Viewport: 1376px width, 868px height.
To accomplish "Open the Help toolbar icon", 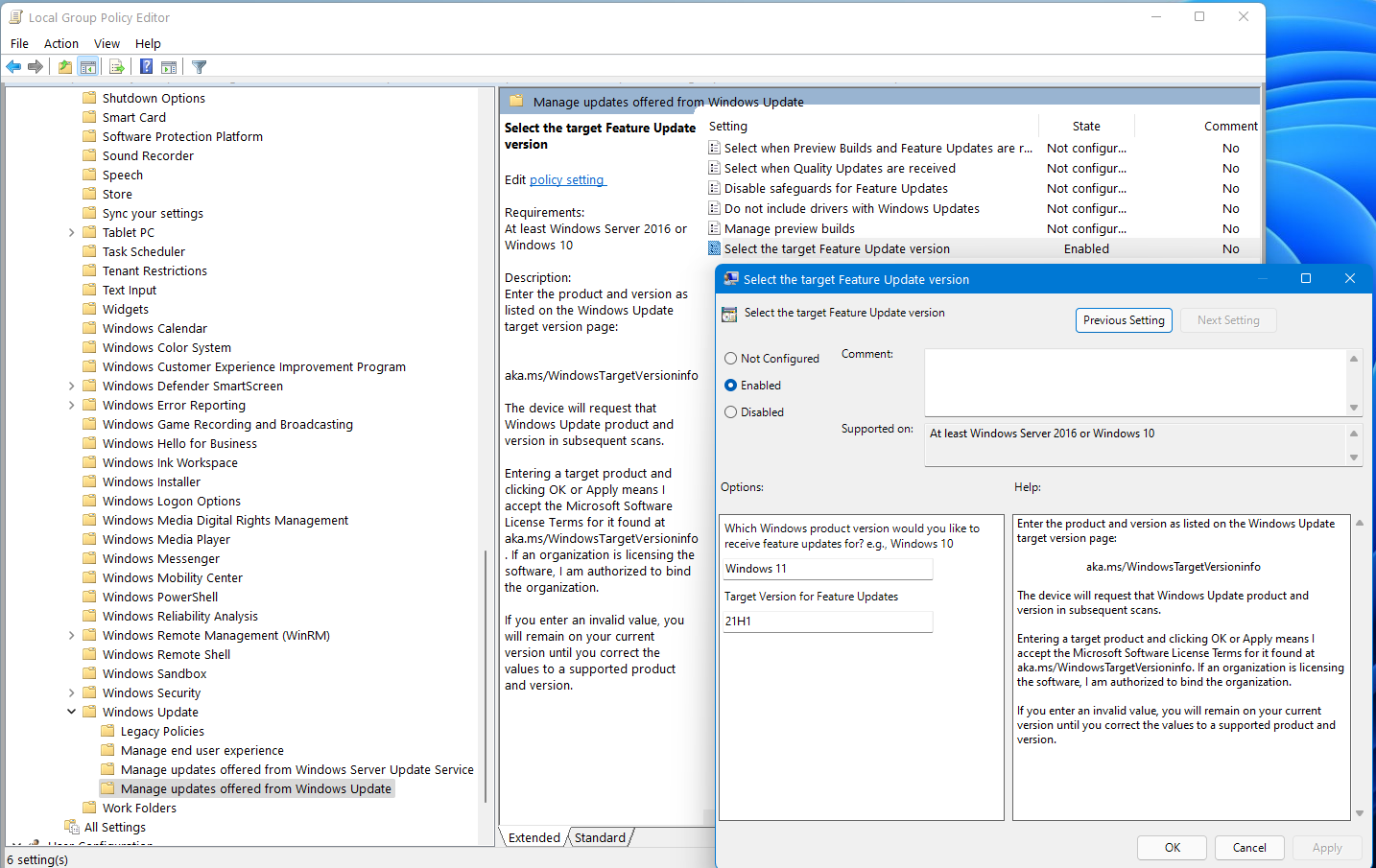I will [x=146, y=66].
